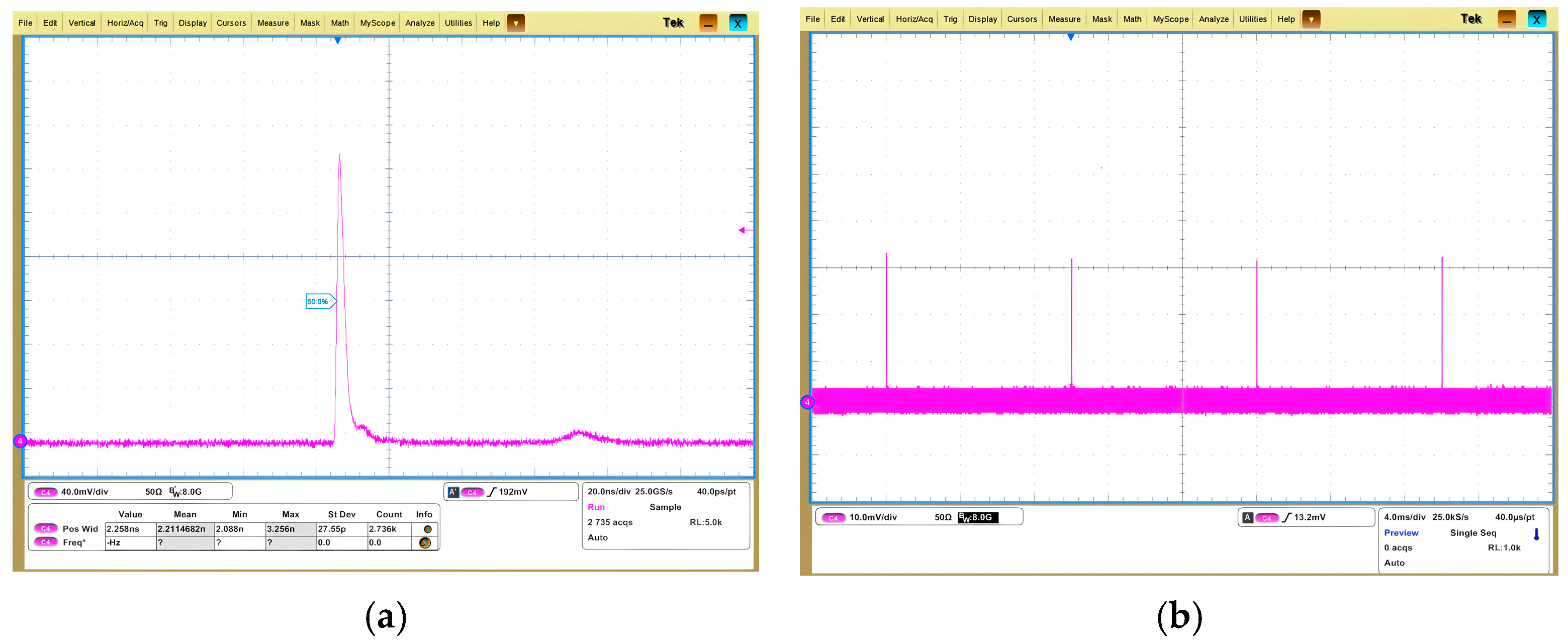The image size is (1568, 642).
Task: Click the 40.0mV/div vertical scale readout
Action: 84,492
